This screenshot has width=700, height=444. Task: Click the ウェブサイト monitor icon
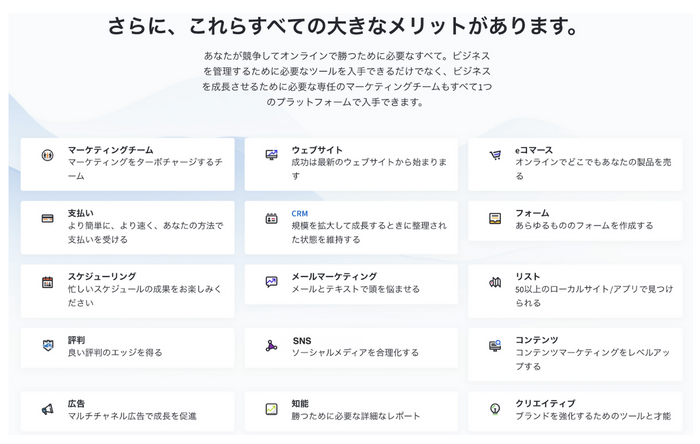[271, 155]
